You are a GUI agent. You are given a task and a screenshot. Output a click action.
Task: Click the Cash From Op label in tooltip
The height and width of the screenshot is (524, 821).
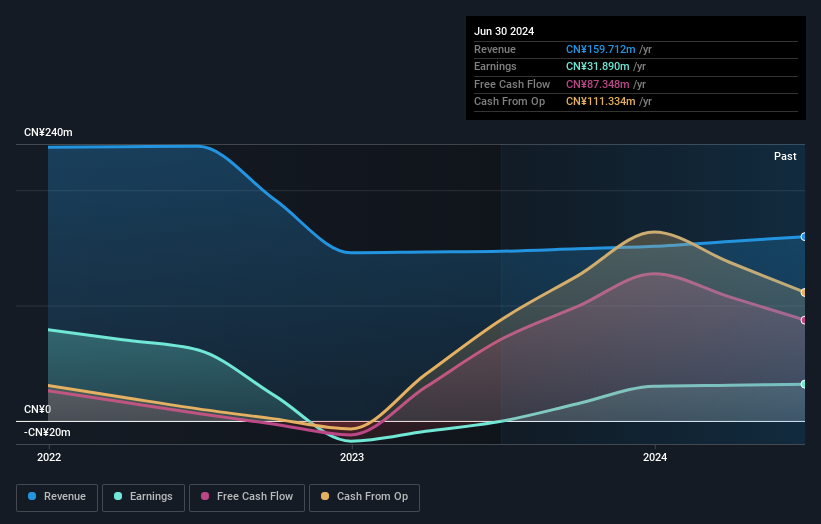click(x=509, y=102)
